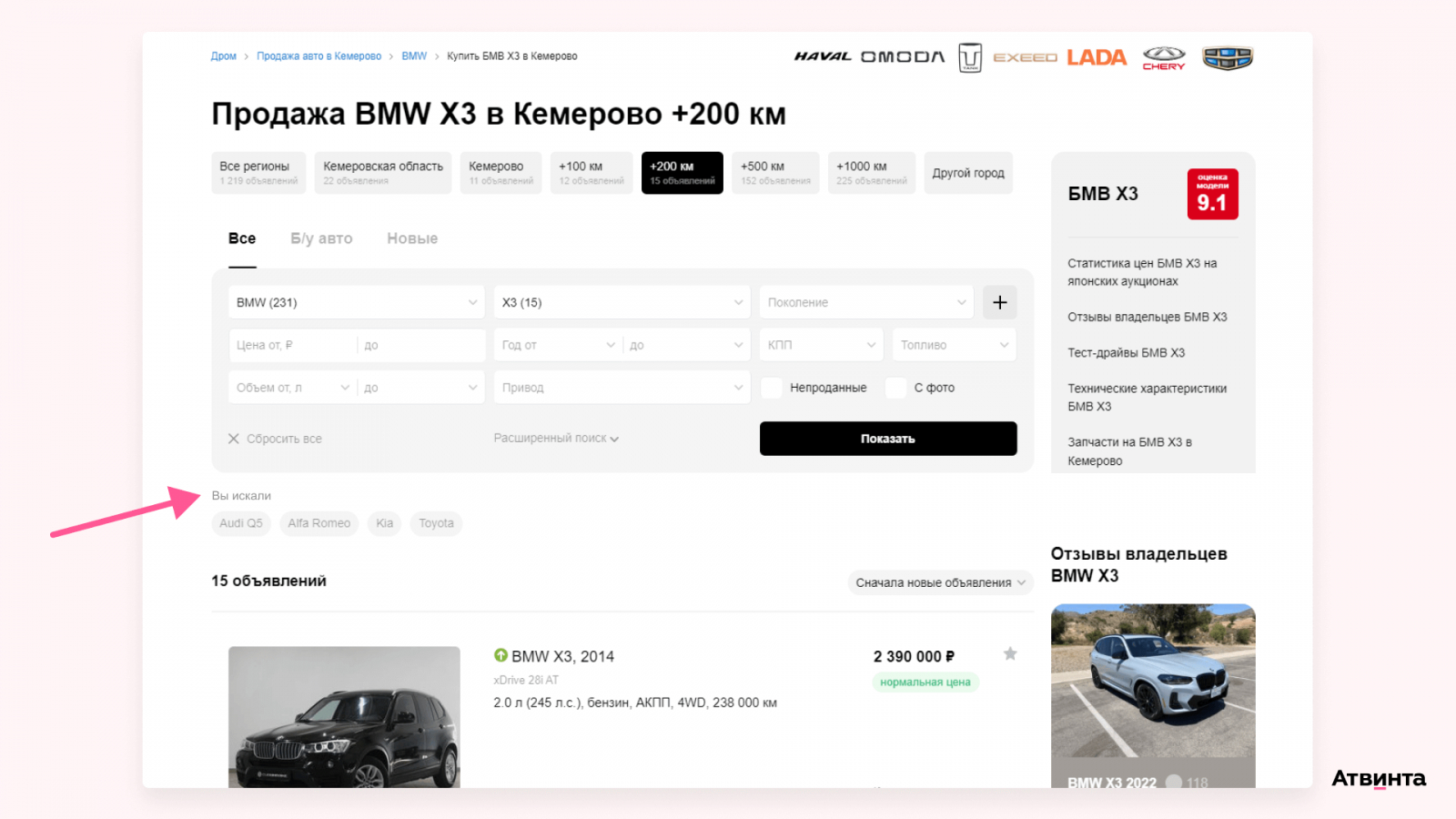Switch to the Все tab
This screenshot has height=819, width=1456.
pyautogui.click(x=242, y=238)
